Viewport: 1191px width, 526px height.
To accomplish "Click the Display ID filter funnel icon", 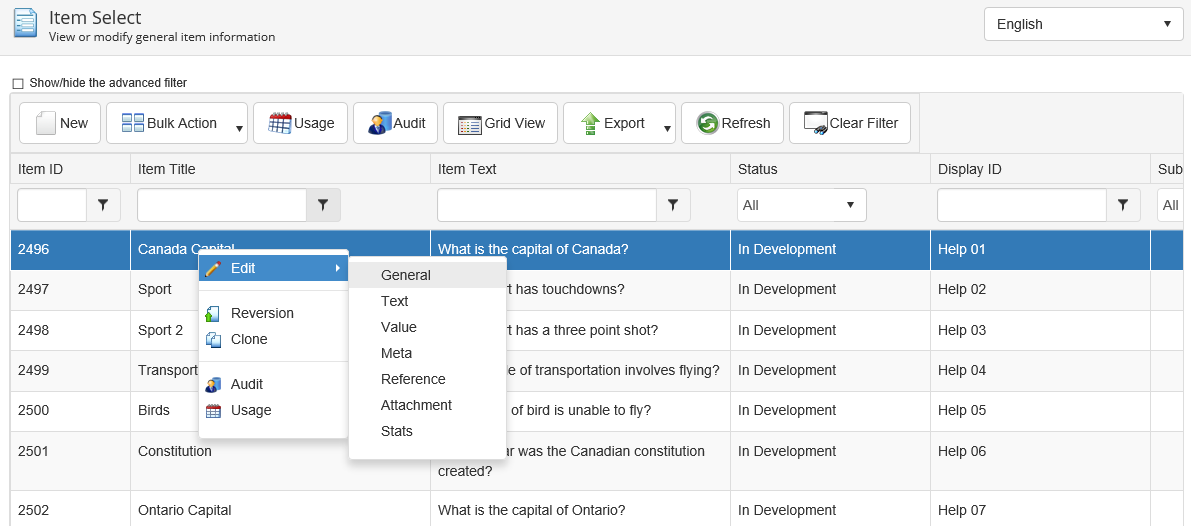I will 1123,205.
